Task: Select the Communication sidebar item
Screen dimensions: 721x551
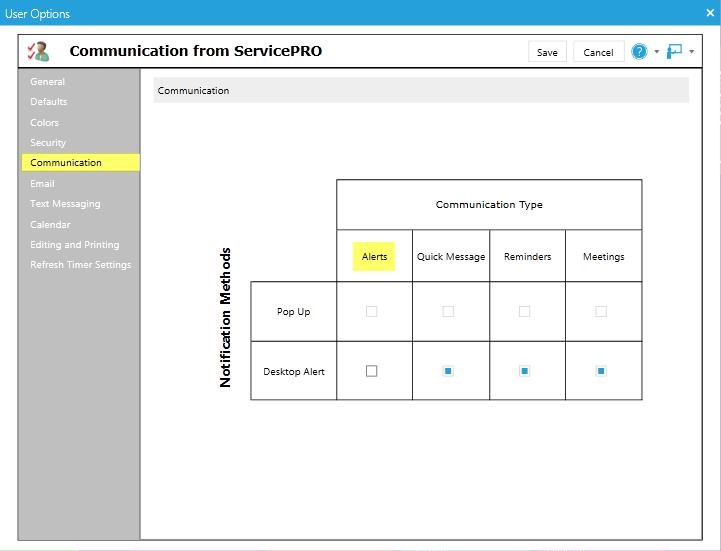Action: coord(80,162)
